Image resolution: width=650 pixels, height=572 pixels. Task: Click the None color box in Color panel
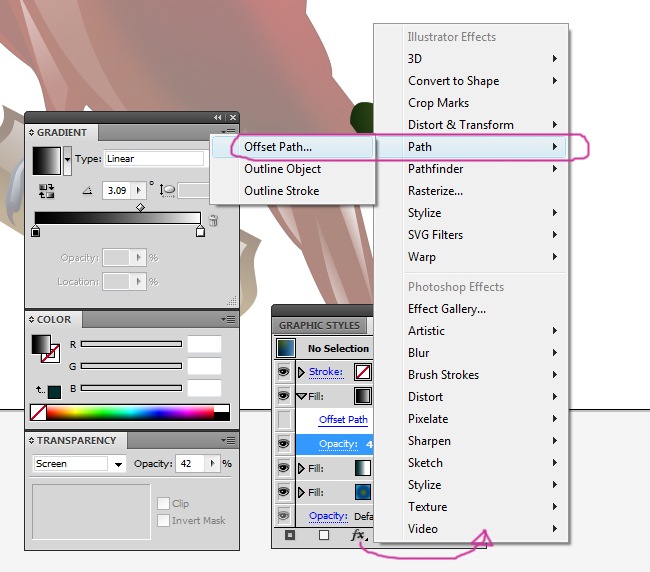(x=38, y=412)
